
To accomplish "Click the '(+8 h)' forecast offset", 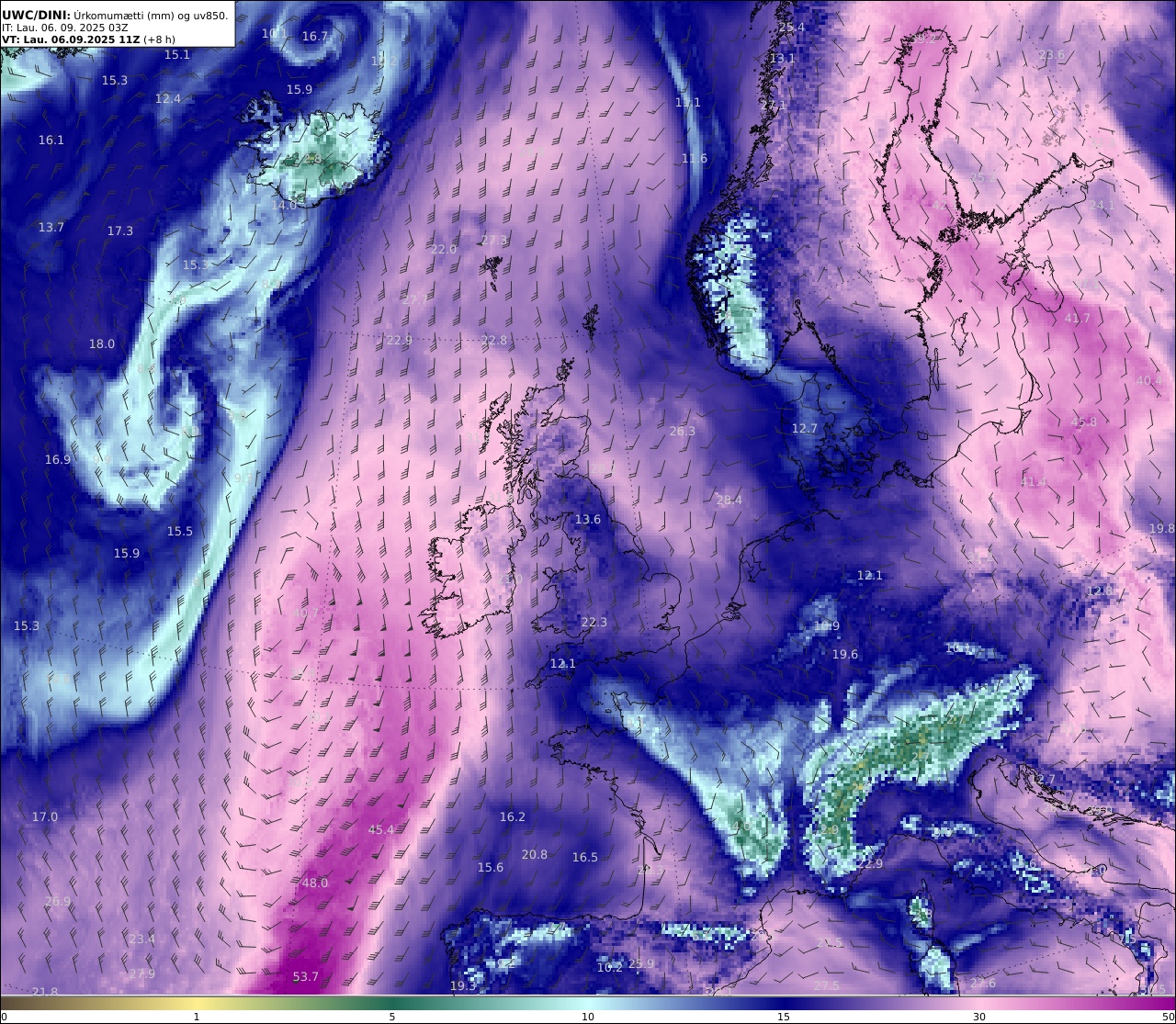I will (159, 39).
